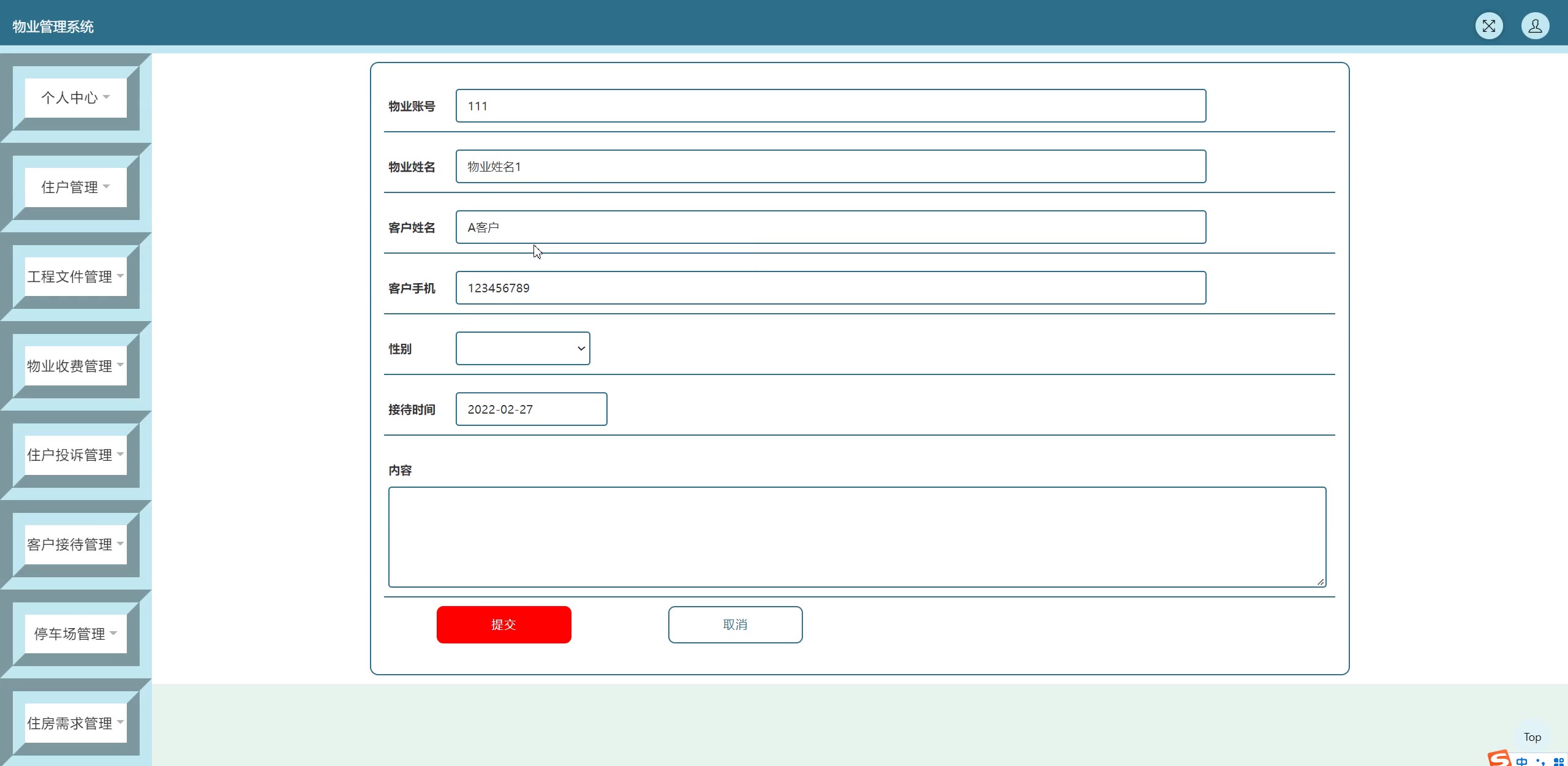The image size is (1568, 766).
Task: Expand the 住房需求管理 sidebar menu
Action: (x=76, y=723)
